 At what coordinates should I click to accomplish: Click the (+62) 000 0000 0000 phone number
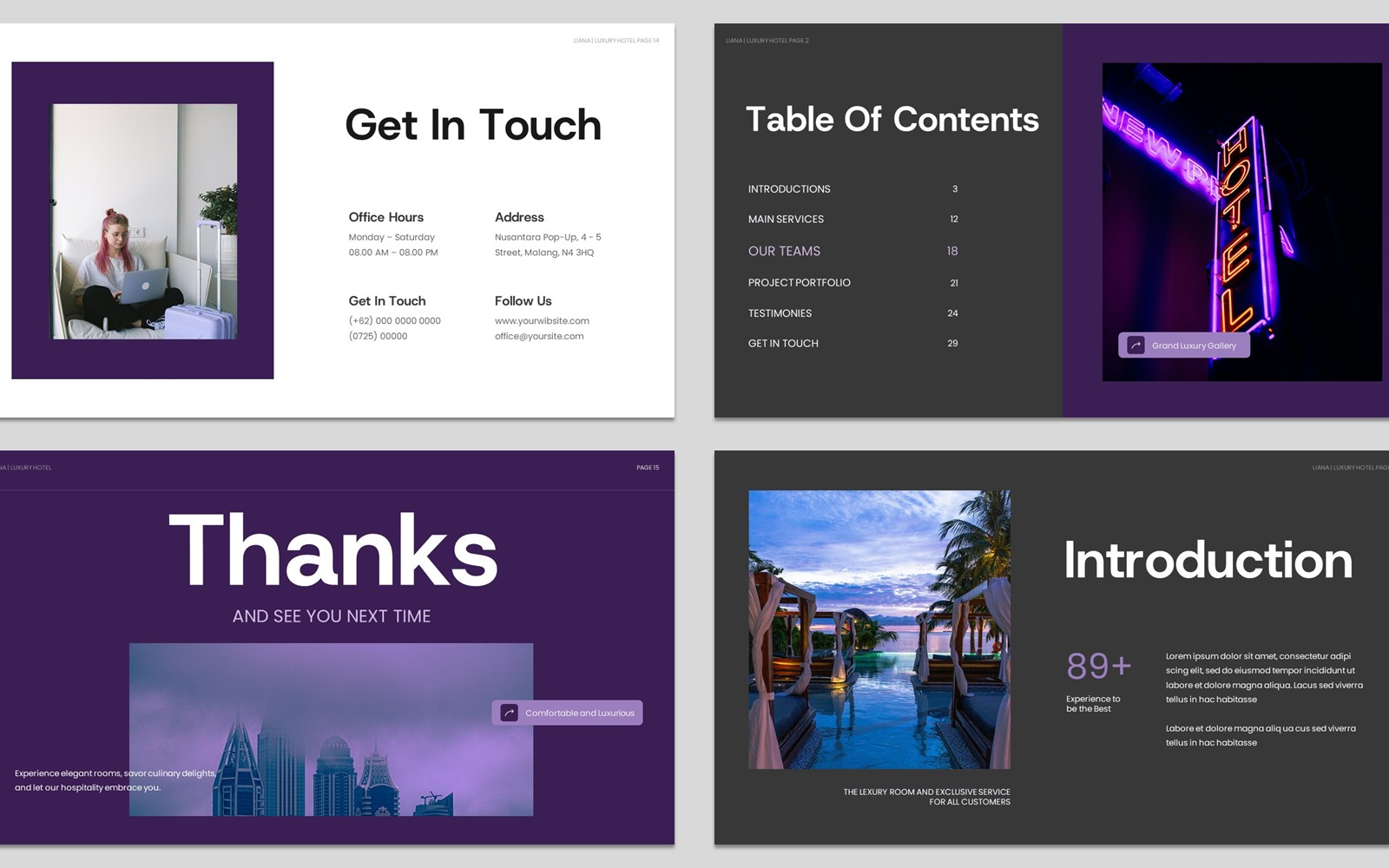(x=394, y=321)
